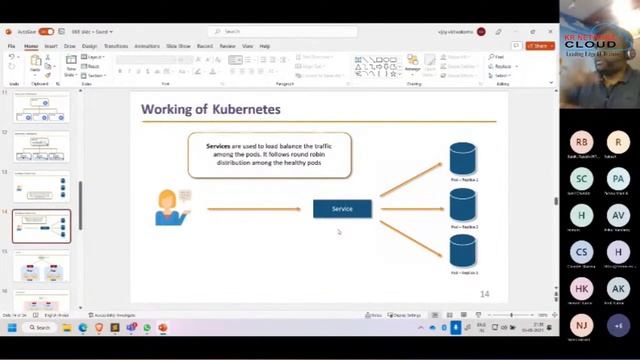
Task: Toggle the AutoSave switch
Action: (46, 31)
